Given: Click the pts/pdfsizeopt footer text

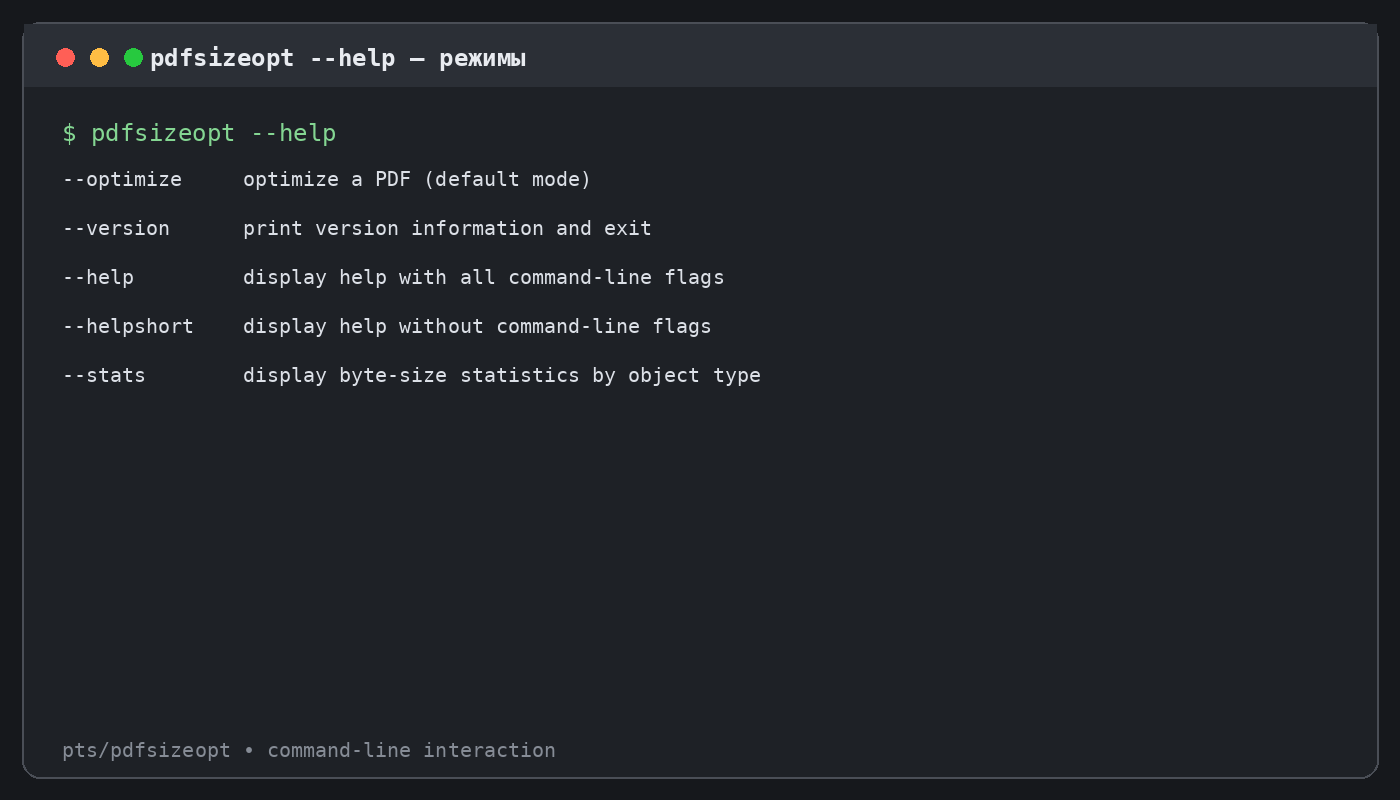Looking at the screenshot, I should [146, 750].
